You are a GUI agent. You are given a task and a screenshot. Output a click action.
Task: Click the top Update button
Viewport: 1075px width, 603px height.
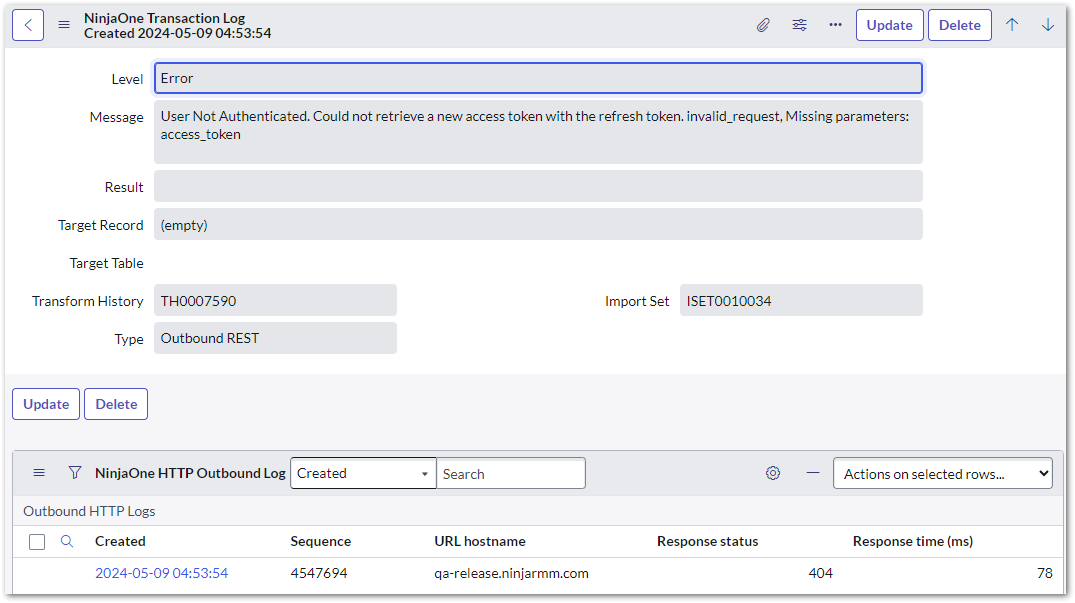[x=889, y=24]
